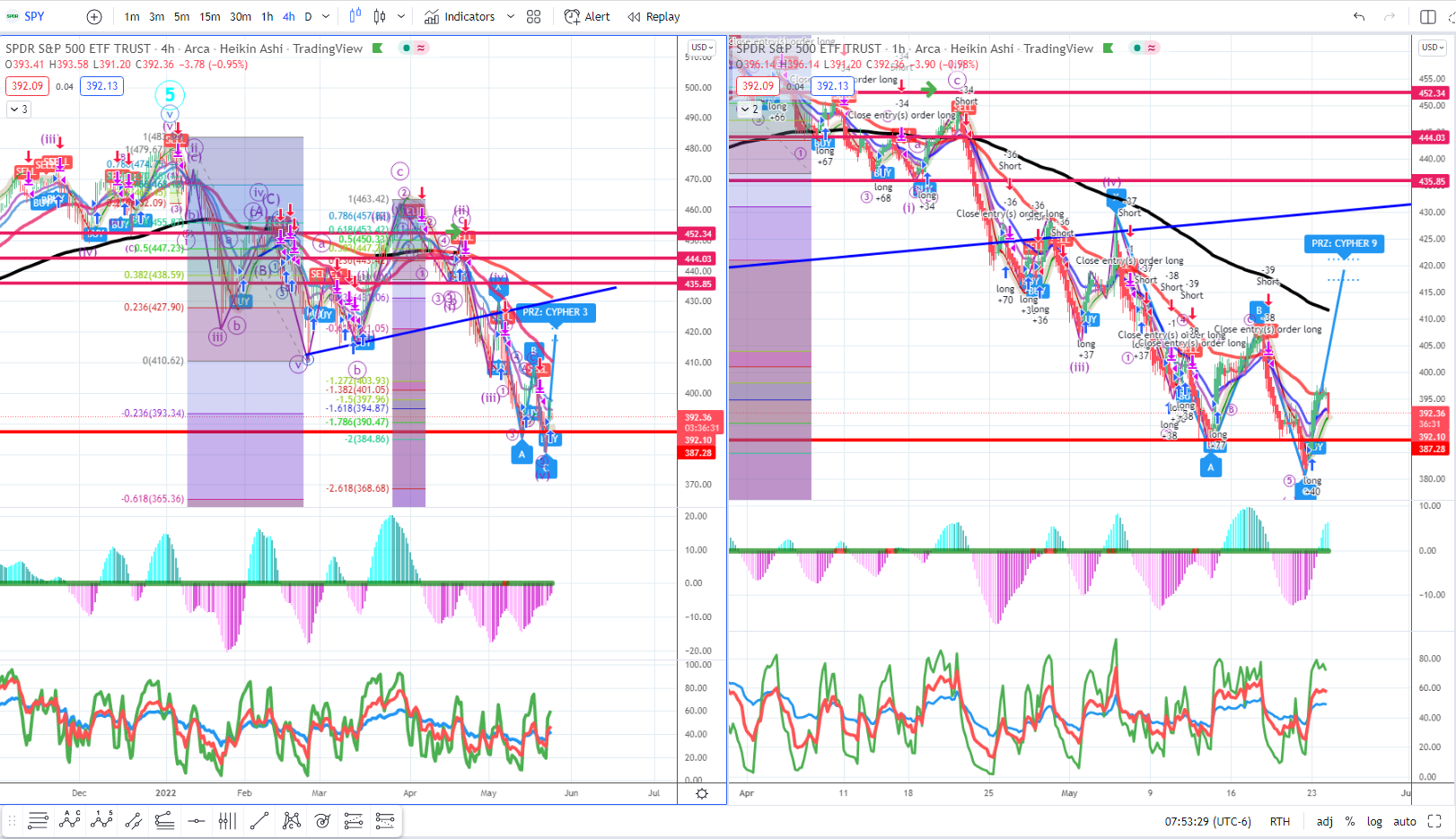This screenshot has width=1456, height=839.
Task: Toggle auto scale
Action: tap(1404, 821)
